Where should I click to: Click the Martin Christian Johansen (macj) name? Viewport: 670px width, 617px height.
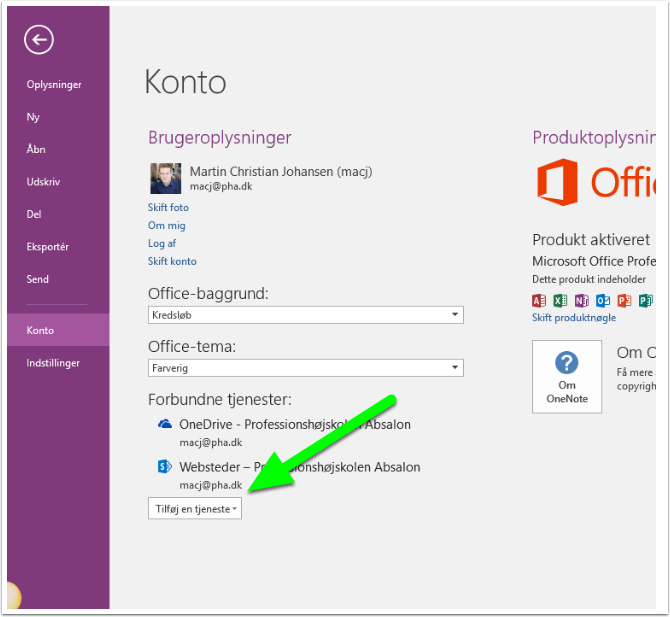281,171
